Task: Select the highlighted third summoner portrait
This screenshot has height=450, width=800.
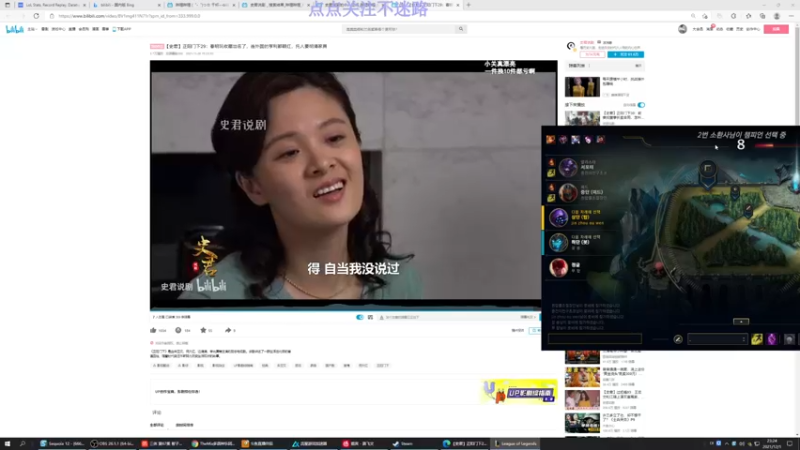Action: point(558,217)
